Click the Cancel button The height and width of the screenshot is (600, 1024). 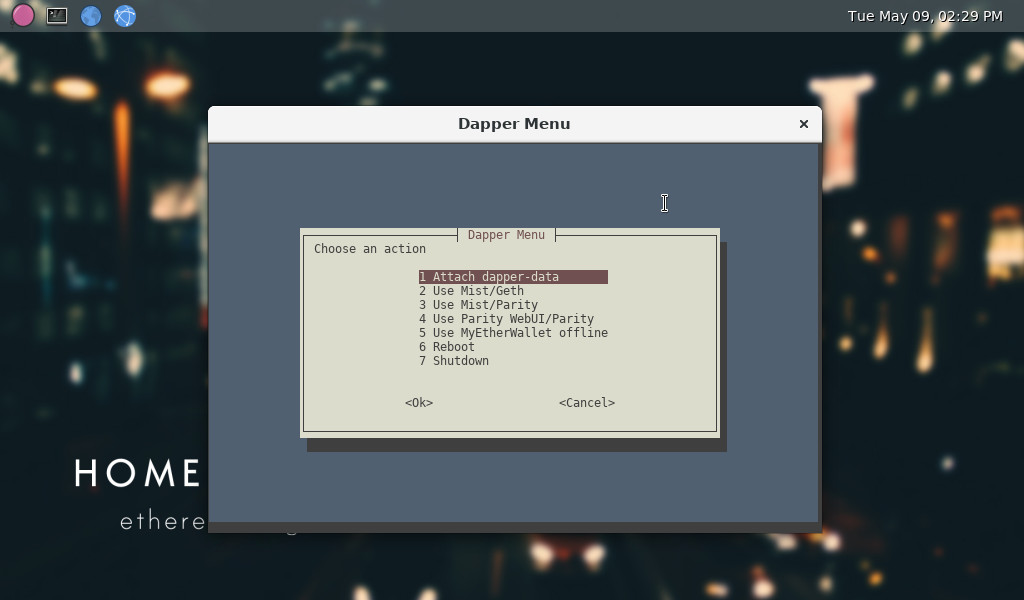(587, 403)
